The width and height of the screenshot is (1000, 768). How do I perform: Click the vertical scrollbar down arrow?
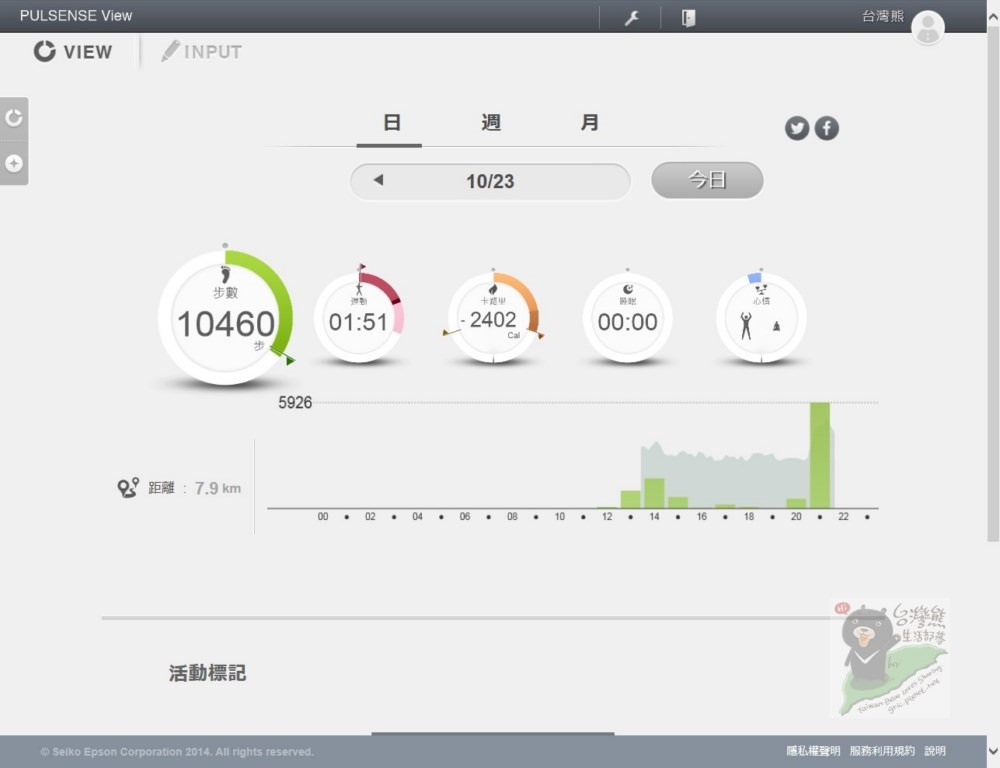click(x=993, y=750)
